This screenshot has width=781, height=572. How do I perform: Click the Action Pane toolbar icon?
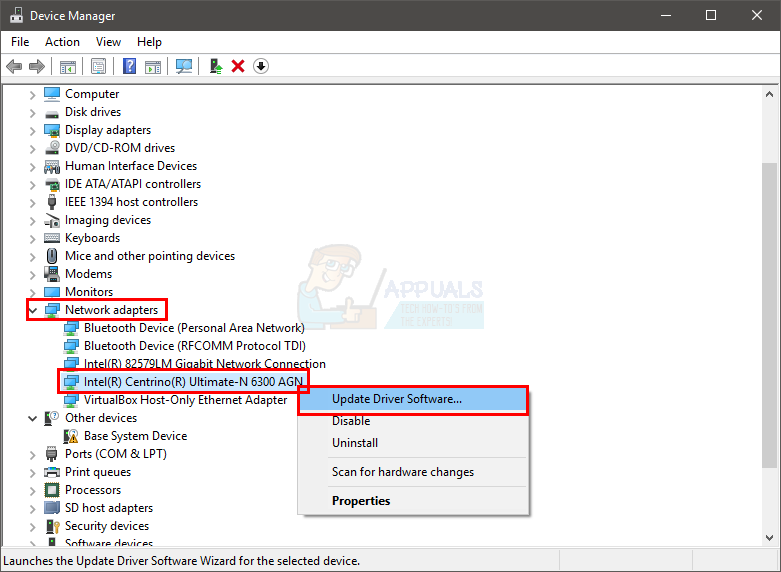153,66
